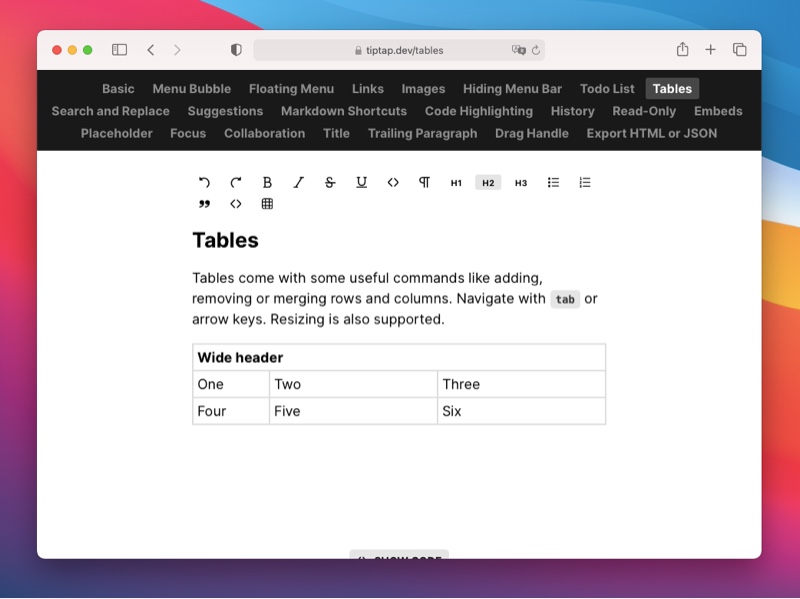Screen dimensions: 800x599
Task: Toggle bold formatting in editor toolbar
Action: [267, 182]
